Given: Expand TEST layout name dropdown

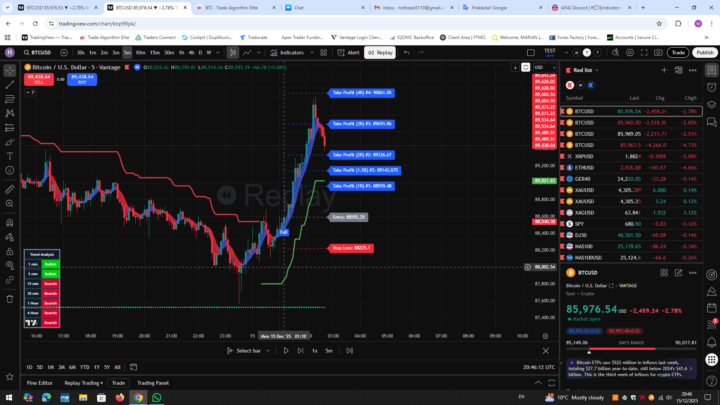Looking at the screenshot, I should (x=566, y=53).
